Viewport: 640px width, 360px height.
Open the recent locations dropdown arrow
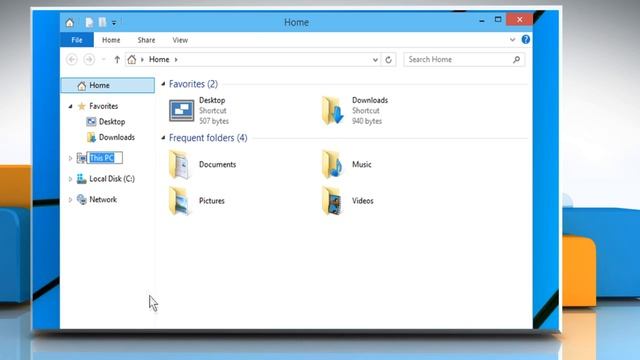point(104,60)
